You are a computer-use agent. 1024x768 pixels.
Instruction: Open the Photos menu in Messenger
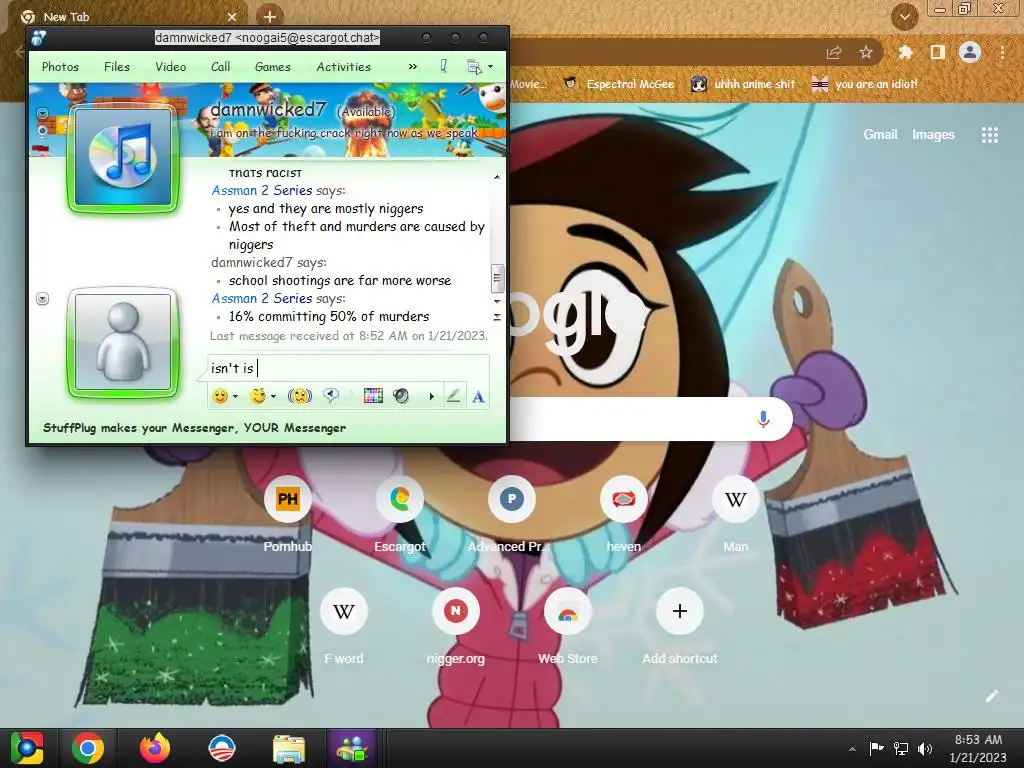pos(60,67)
